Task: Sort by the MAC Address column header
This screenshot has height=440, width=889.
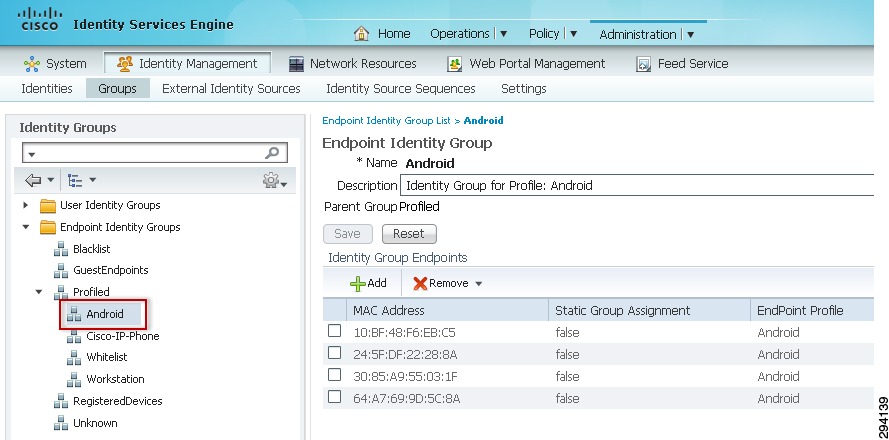Action: (x=388, y=310)
